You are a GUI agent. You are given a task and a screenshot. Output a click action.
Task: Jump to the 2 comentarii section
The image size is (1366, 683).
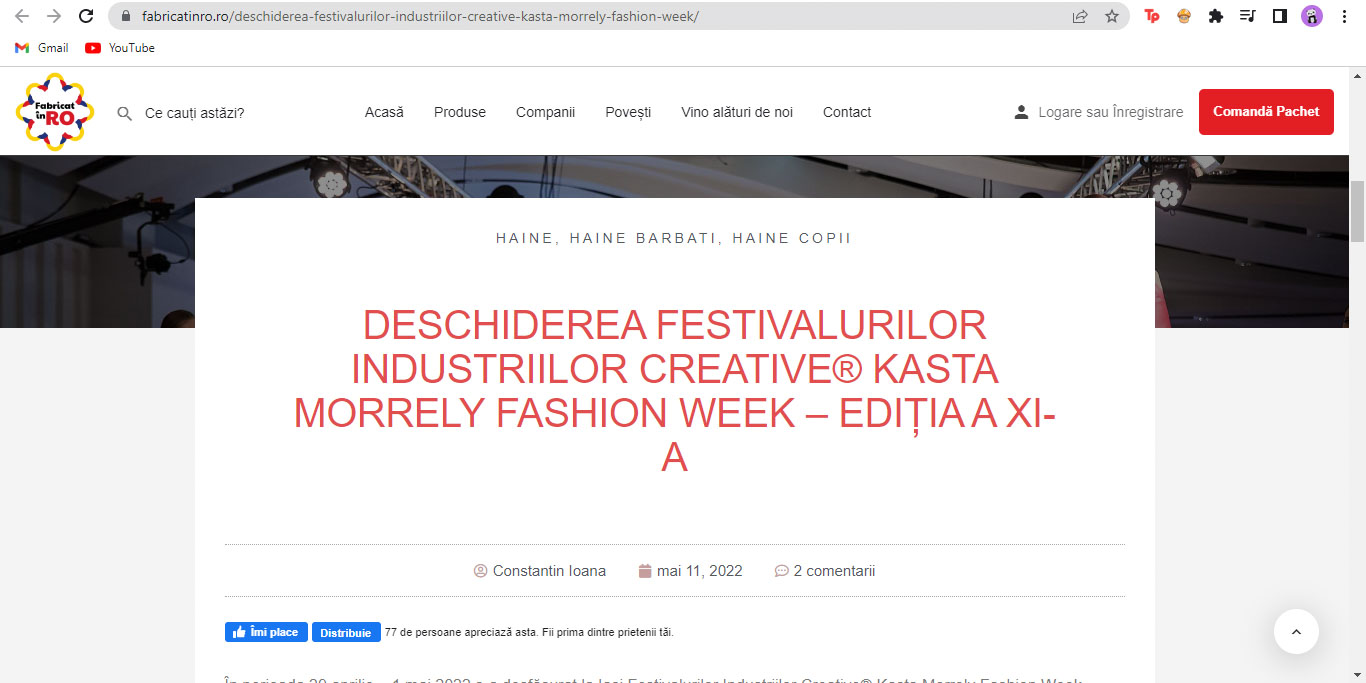(825, 571)
